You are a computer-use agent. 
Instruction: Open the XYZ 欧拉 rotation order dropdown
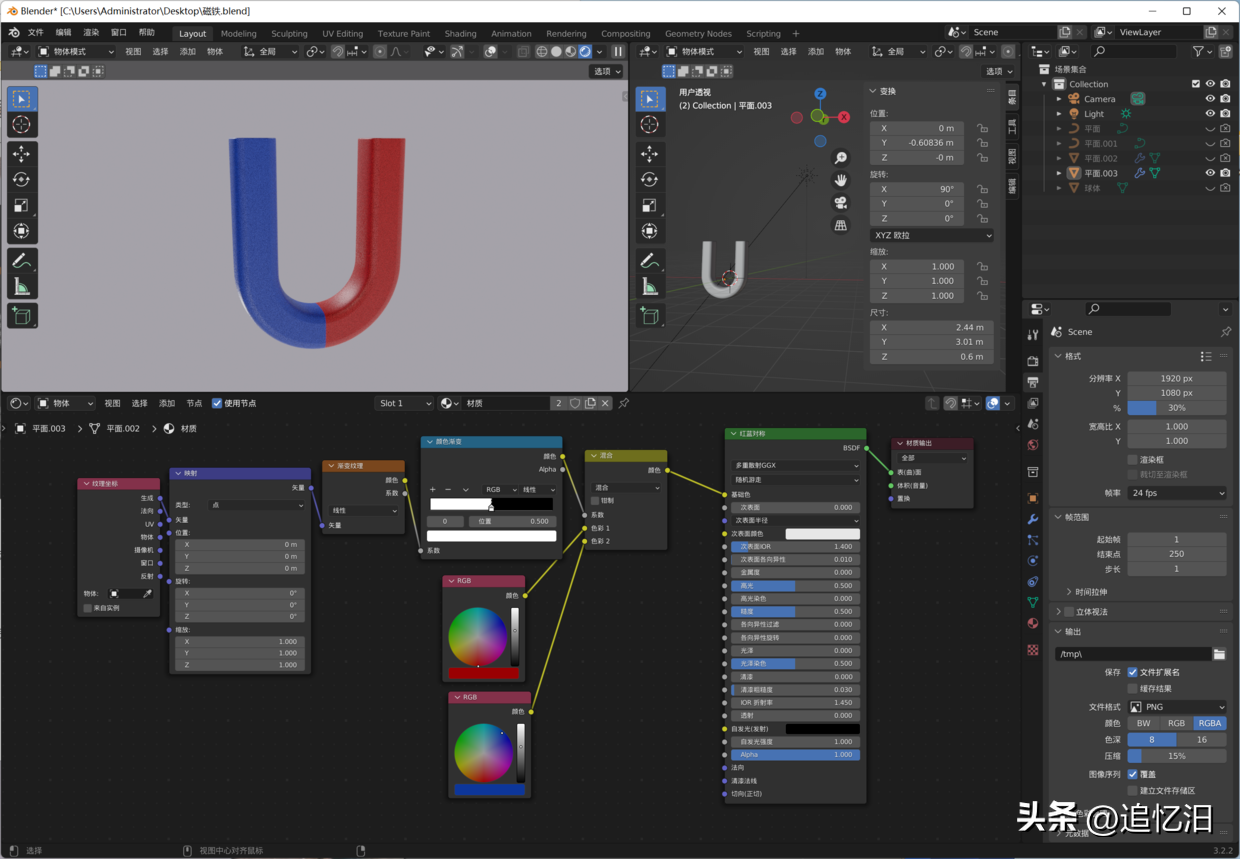pos(930,234)
